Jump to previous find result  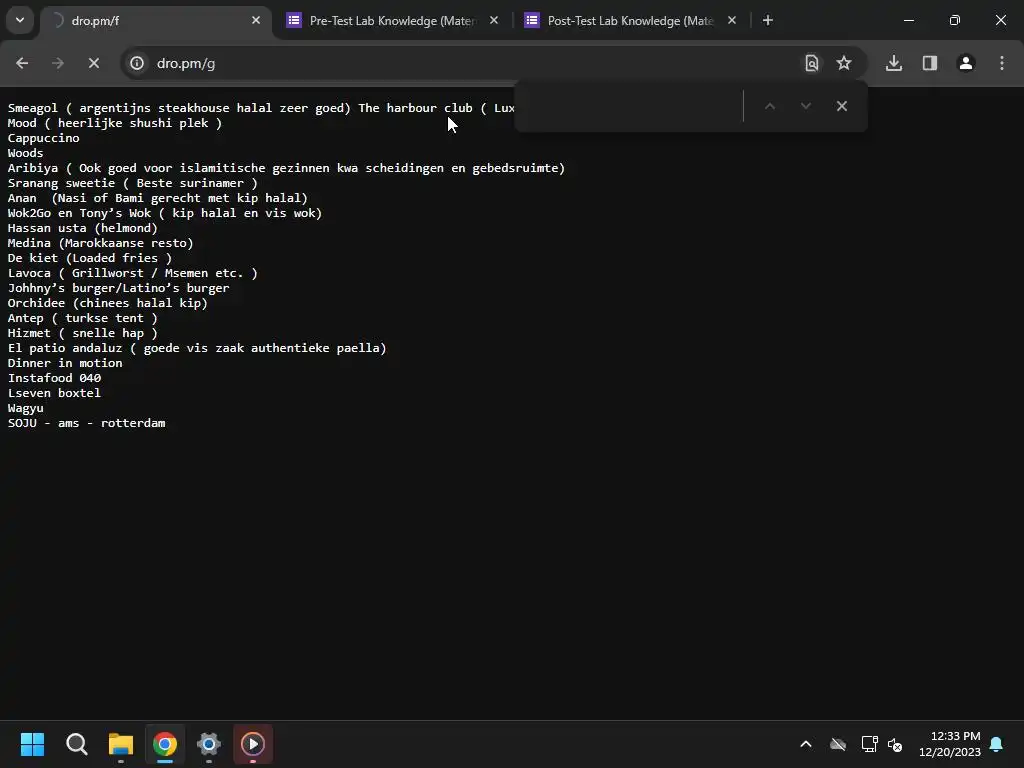(770, 106)
